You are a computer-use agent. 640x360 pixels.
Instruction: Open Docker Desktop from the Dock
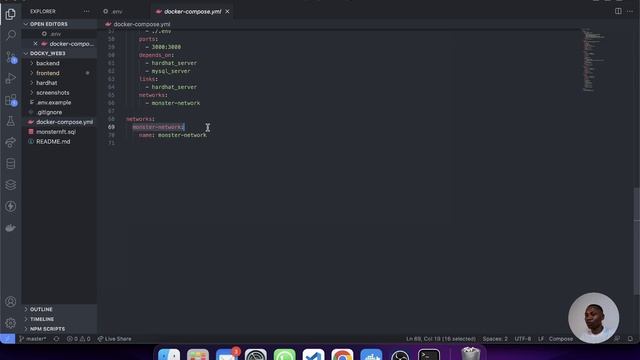click(371, 354)
